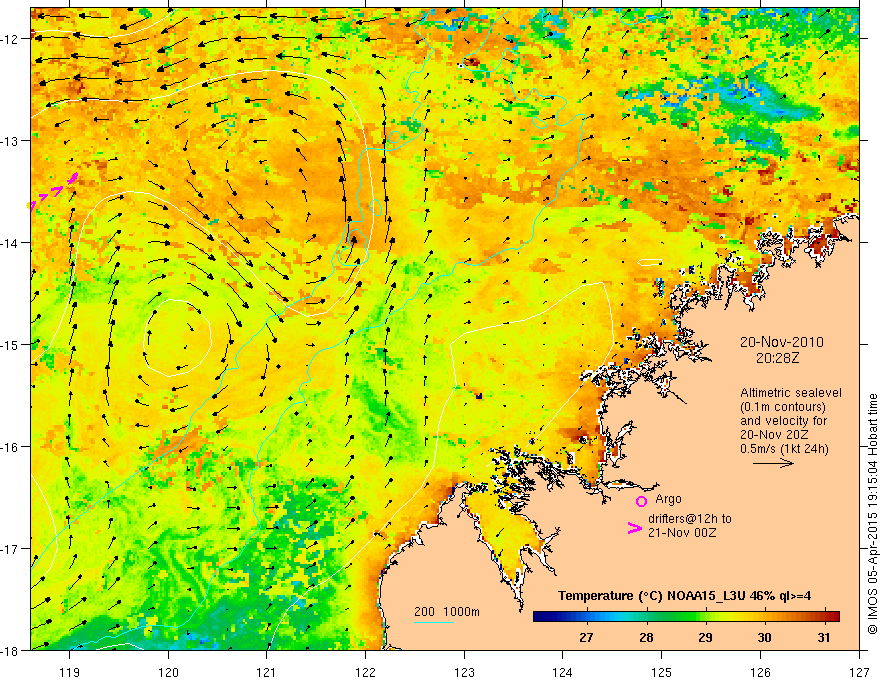Click the 0.5m/s velocity scale arrow
The image size is (880, 680).
click(x=773, y=463)
